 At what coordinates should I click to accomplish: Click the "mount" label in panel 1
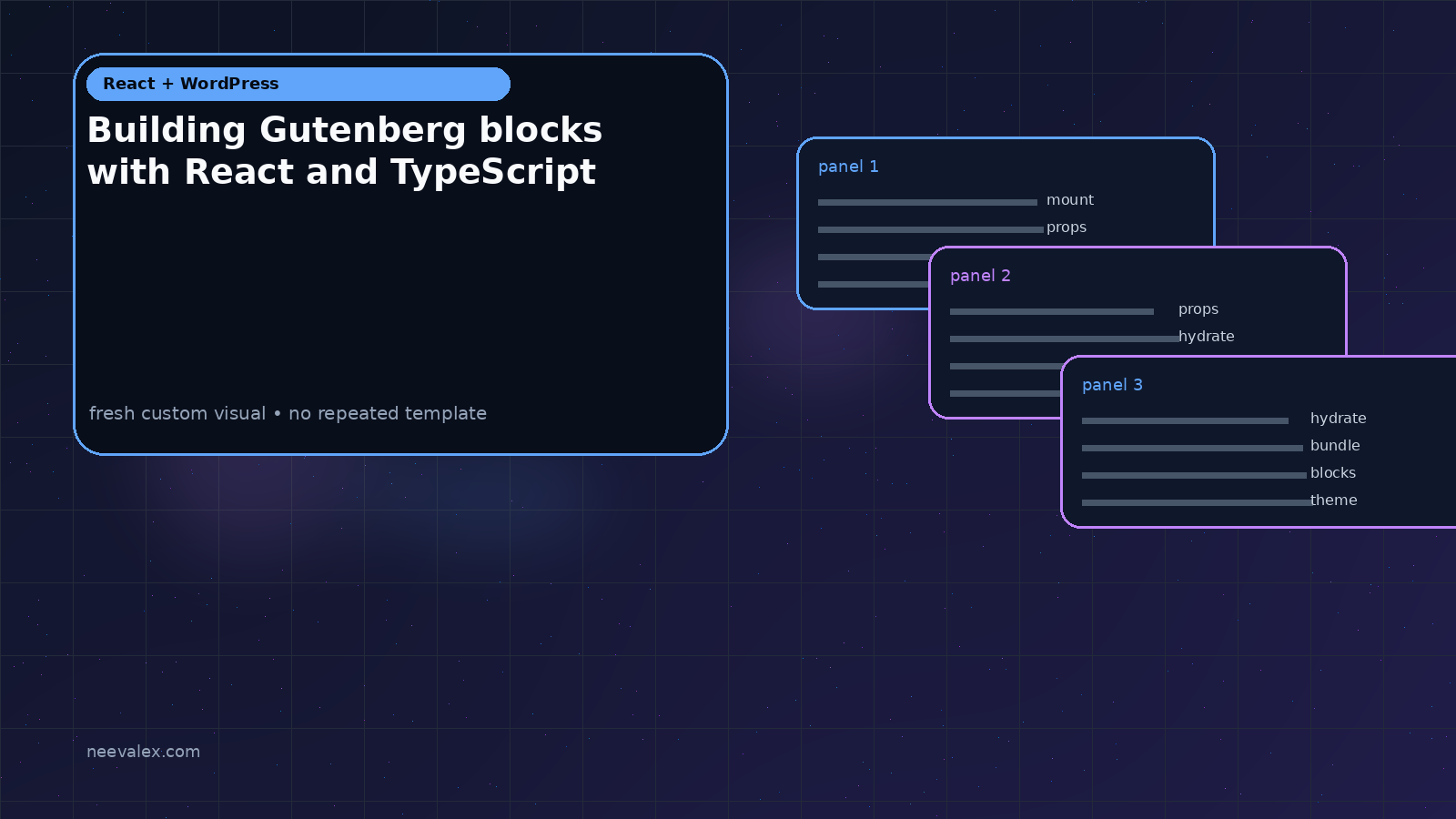pyautogui.click(x=1070, y=200)
